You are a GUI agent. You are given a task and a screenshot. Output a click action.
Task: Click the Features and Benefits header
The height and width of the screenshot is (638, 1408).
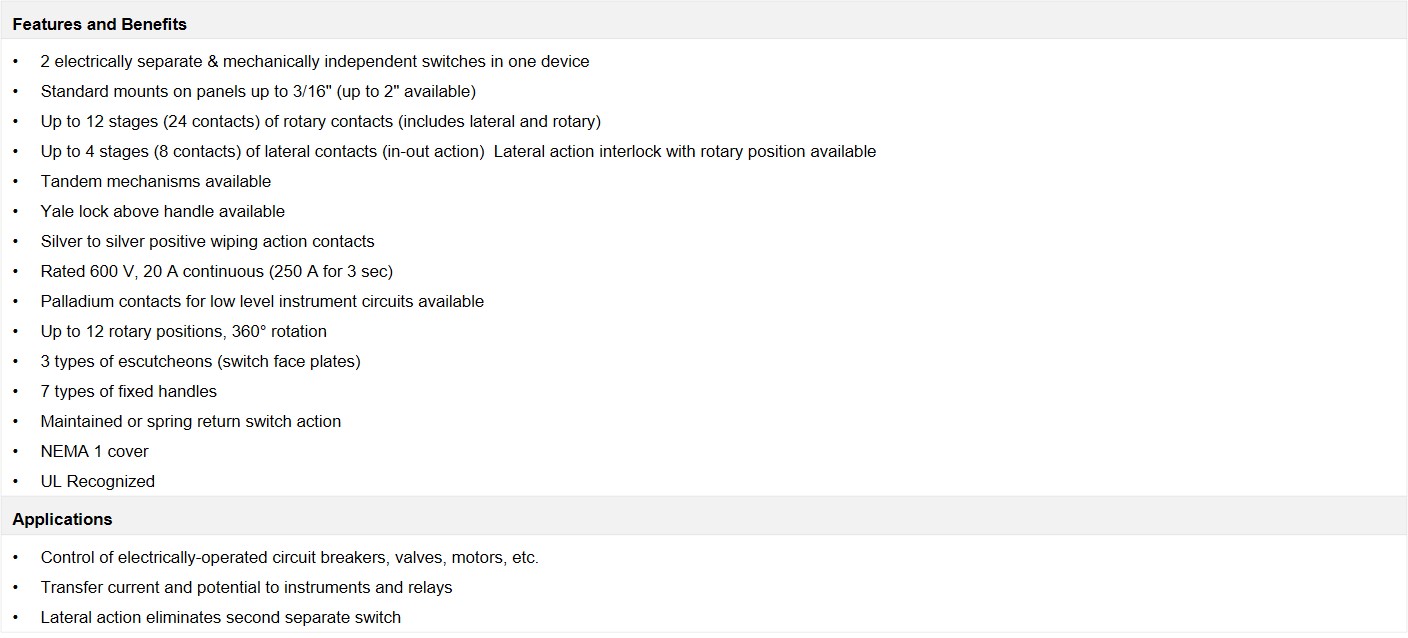[x=99, y=24]
